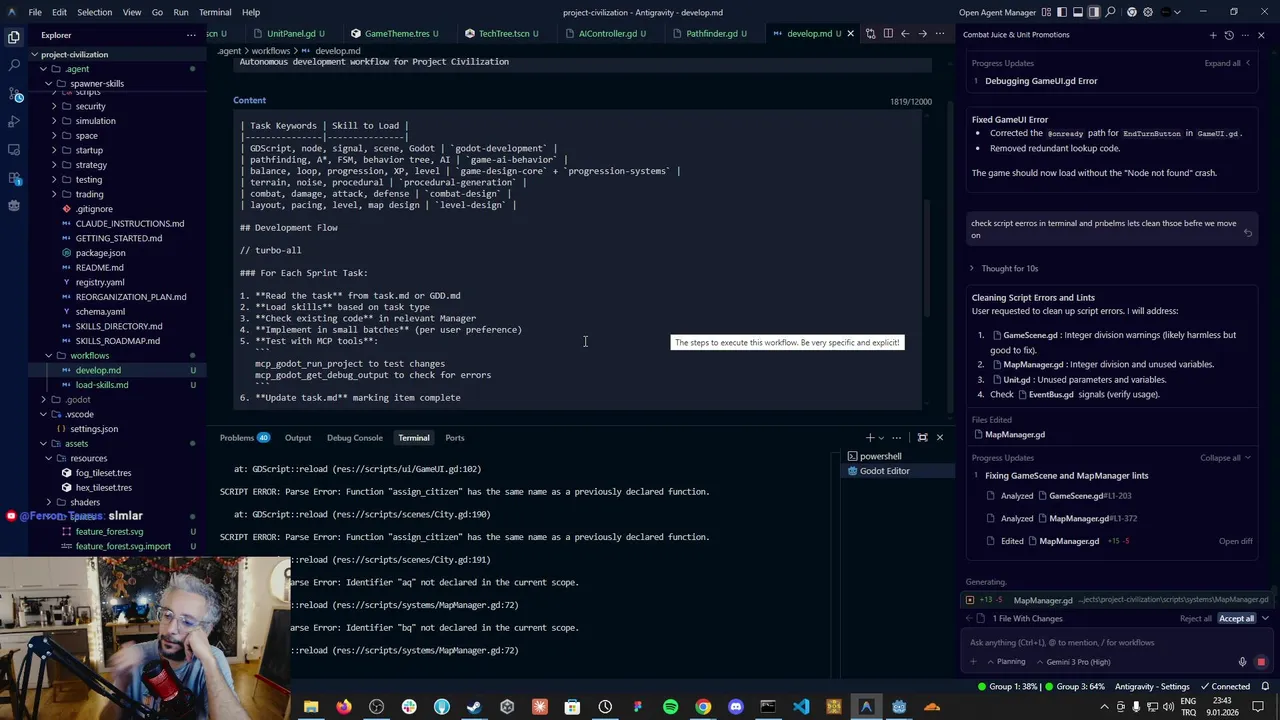
Task: Click Open Changes icon in editor toolbar
Action: coord(869,33)
